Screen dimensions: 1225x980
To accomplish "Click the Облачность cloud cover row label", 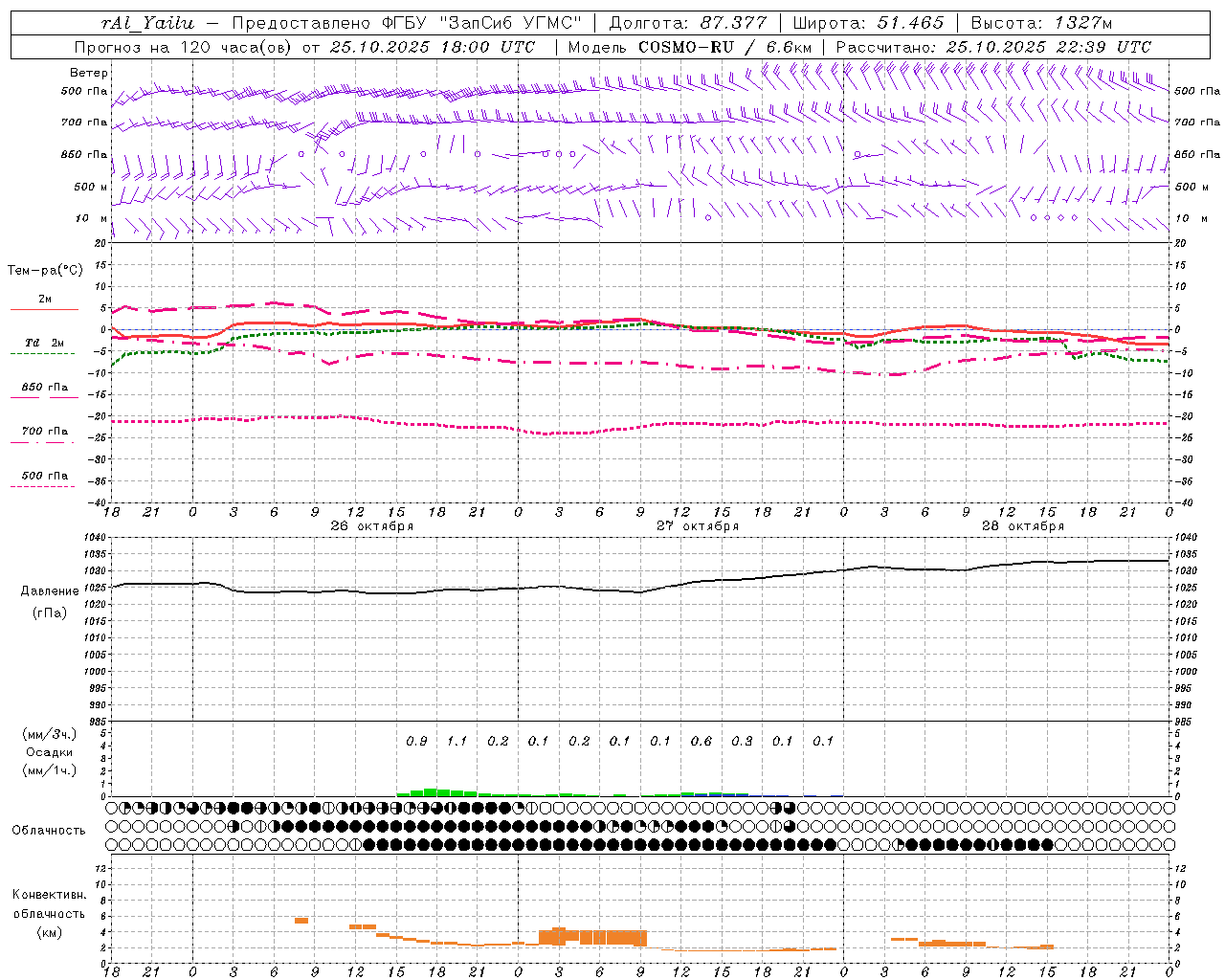I will (49, 830).
